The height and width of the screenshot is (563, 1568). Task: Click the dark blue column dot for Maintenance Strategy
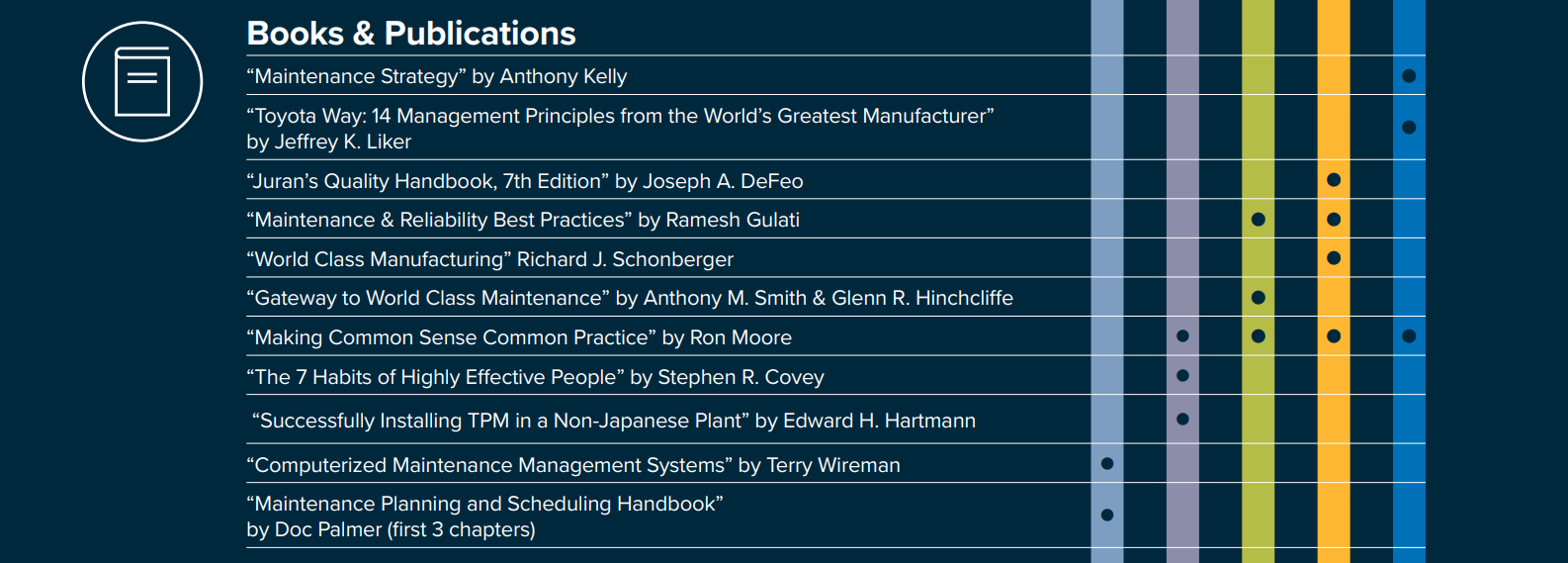pos(1409,76)
